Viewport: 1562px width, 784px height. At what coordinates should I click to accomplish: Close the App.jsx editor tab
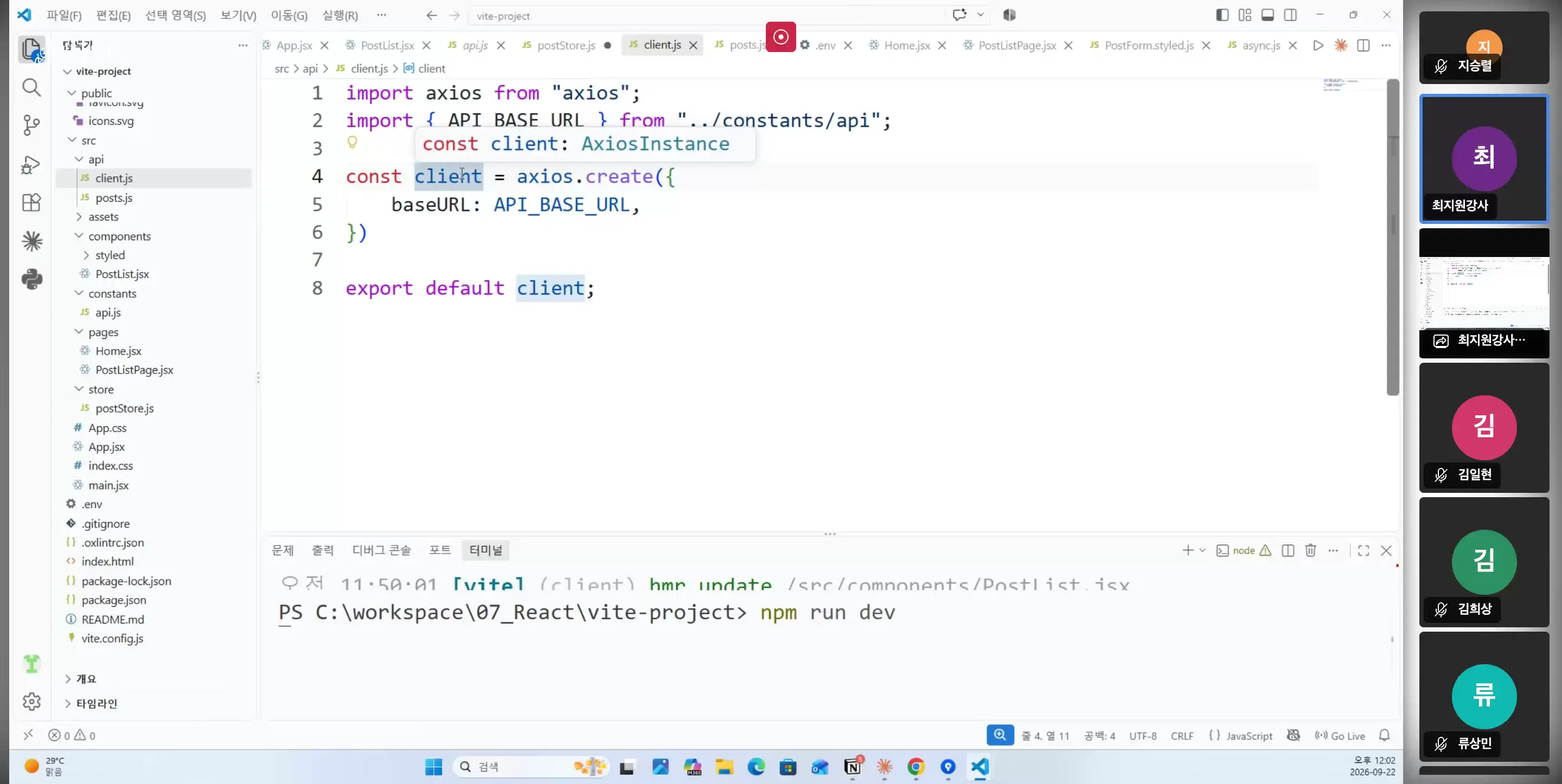[324, 46]
